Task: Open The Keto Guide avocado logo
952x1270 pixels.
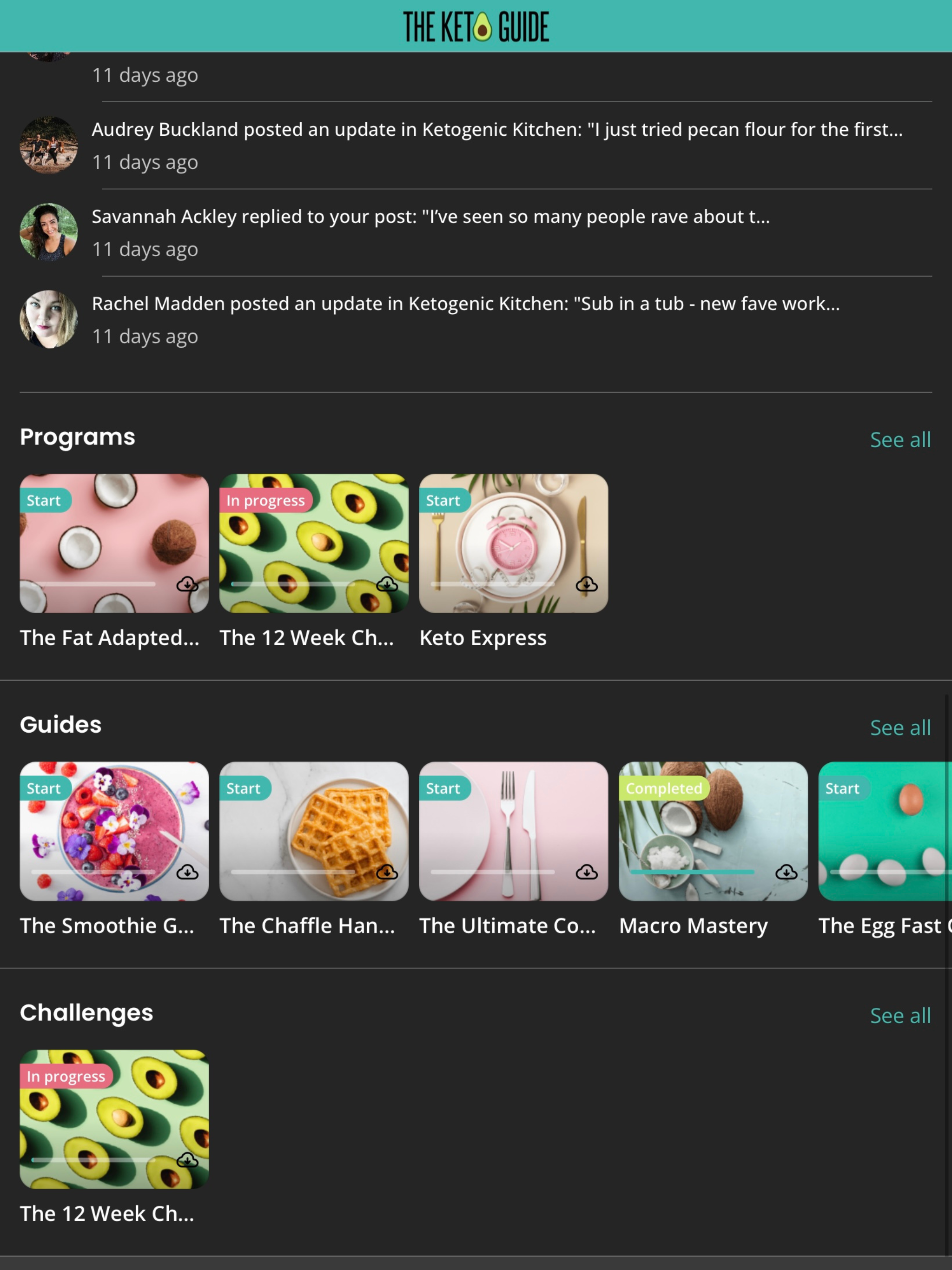Action: (x=476, y=26)
